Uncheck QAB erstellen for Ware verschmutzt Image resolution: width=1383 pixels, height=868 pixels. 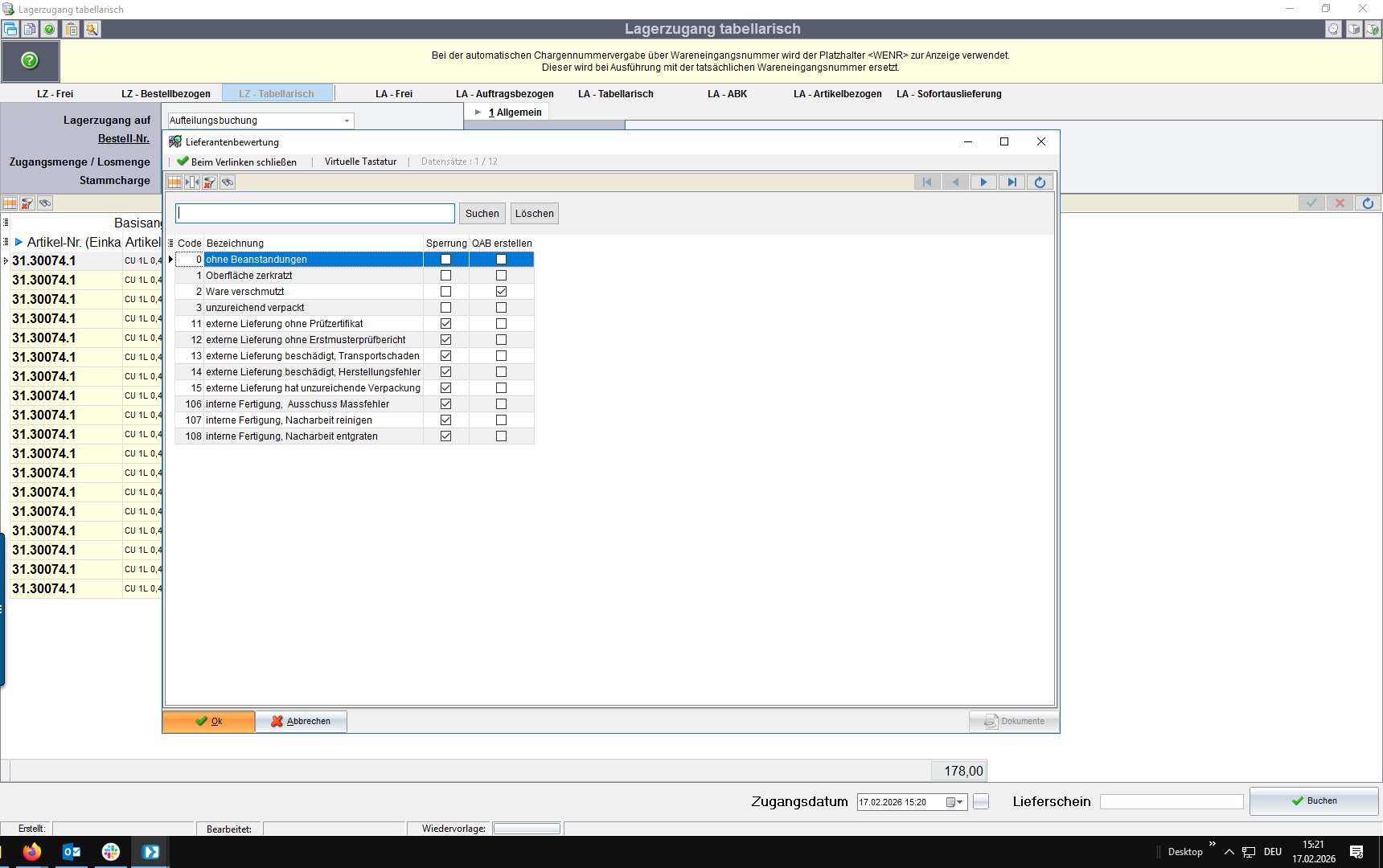(501, 292)
